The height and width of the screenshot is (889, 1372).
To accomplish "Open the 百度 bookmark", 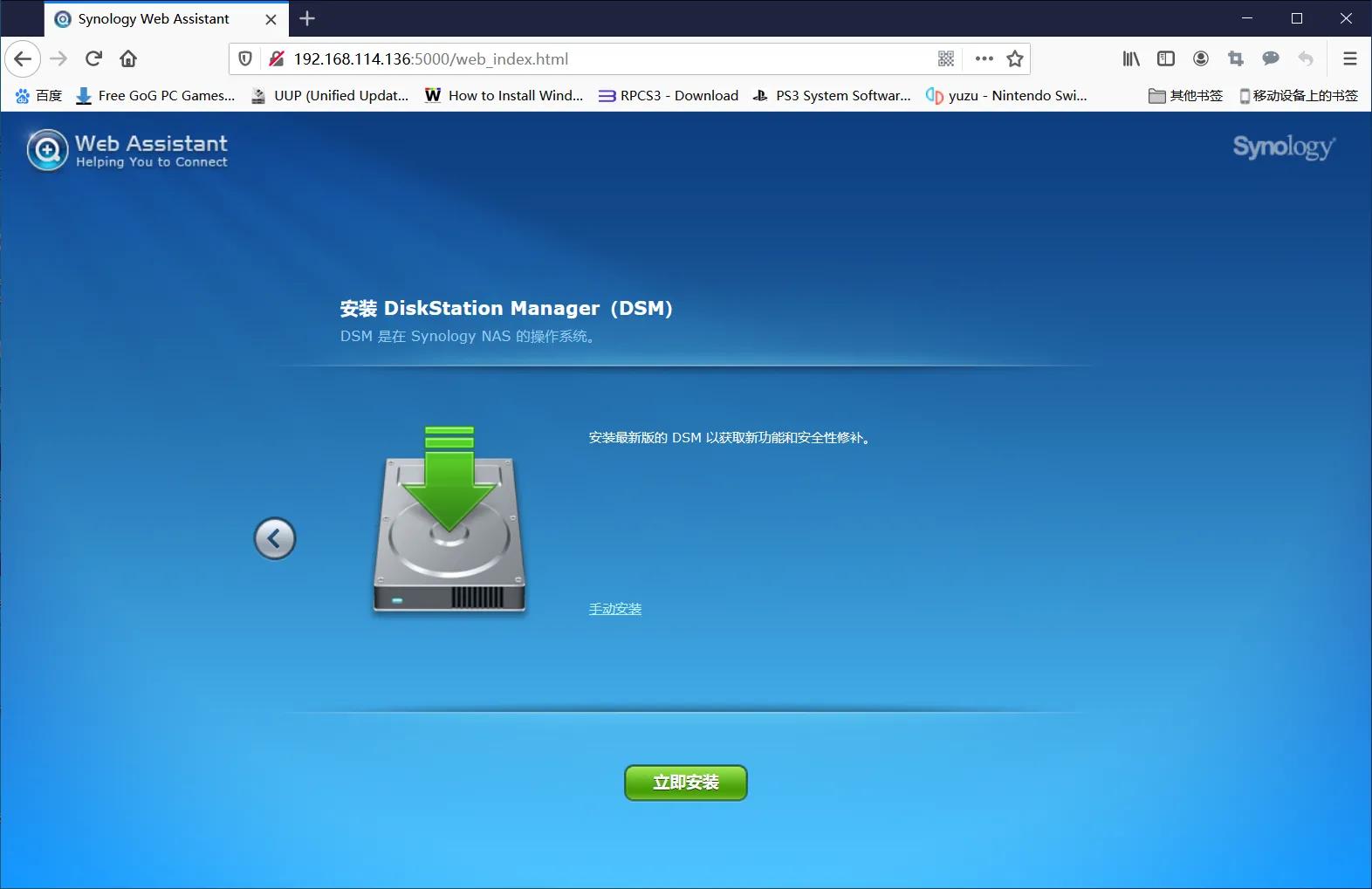I will pos(39,96).
